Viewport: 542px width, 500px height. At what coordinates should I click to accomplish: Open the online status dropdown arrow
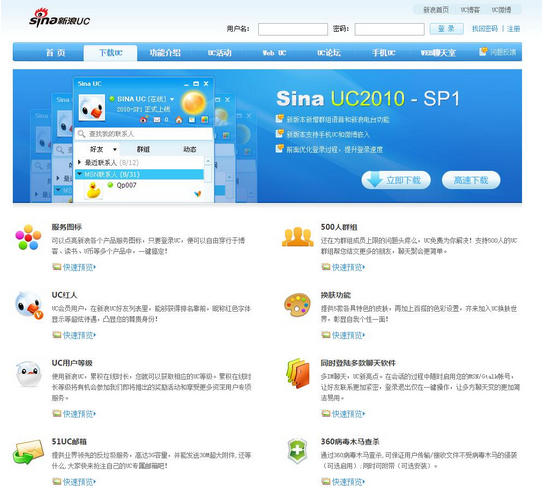tap(172, 99)
